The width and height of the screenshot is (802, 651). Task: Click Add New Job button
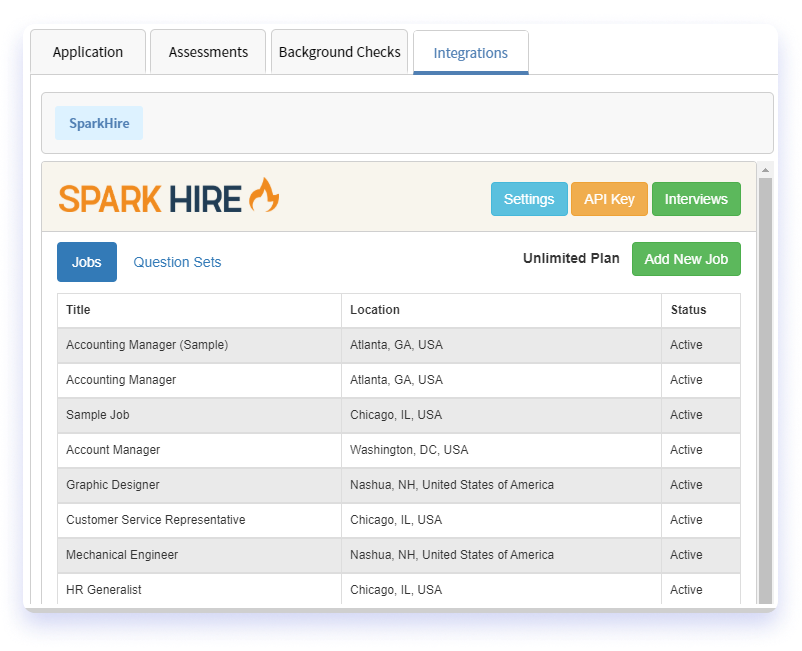[x=686, y=259]
